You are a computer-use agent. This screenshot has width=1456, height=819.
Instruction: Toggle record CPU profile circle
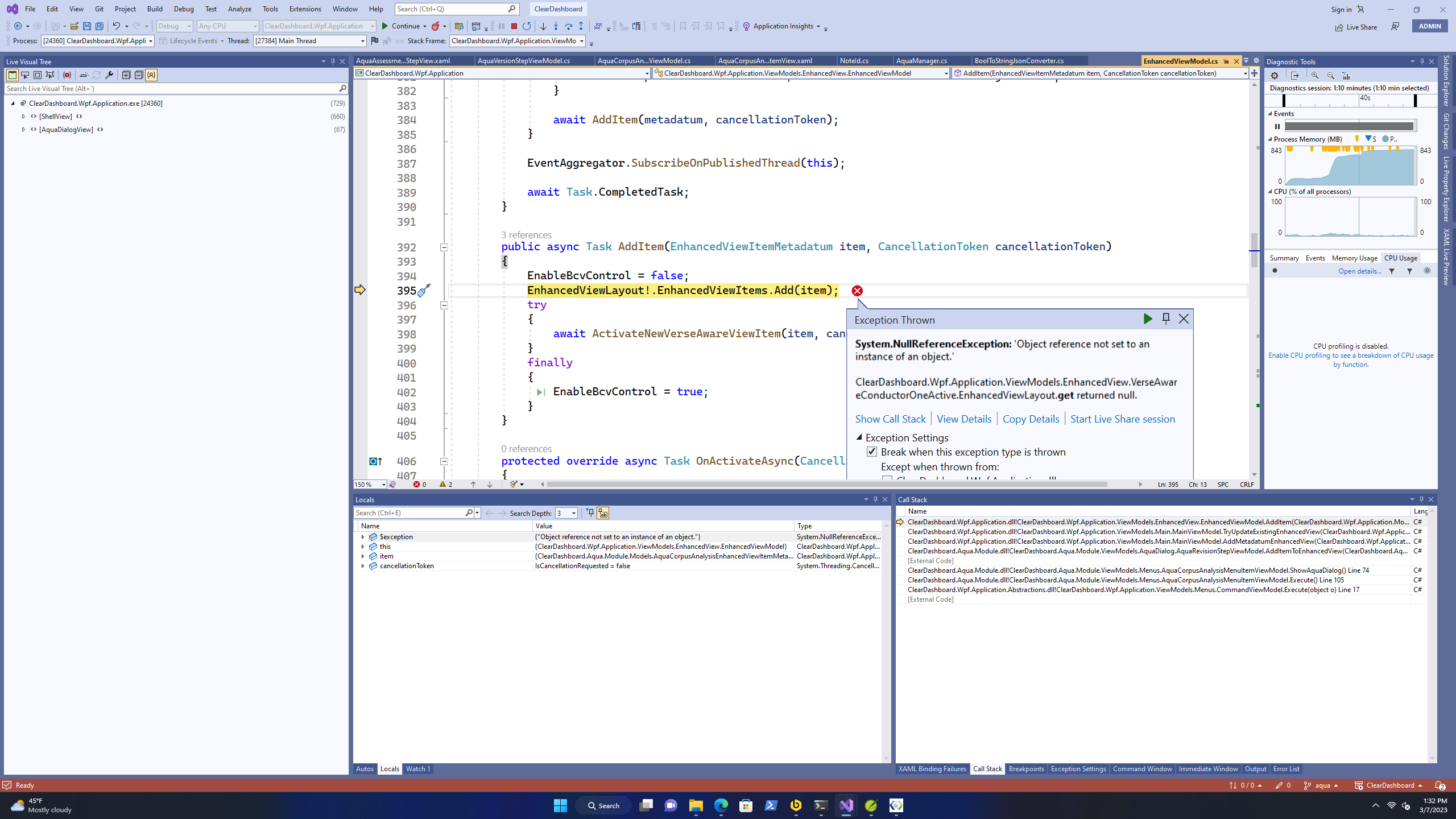coord(1275,271)
